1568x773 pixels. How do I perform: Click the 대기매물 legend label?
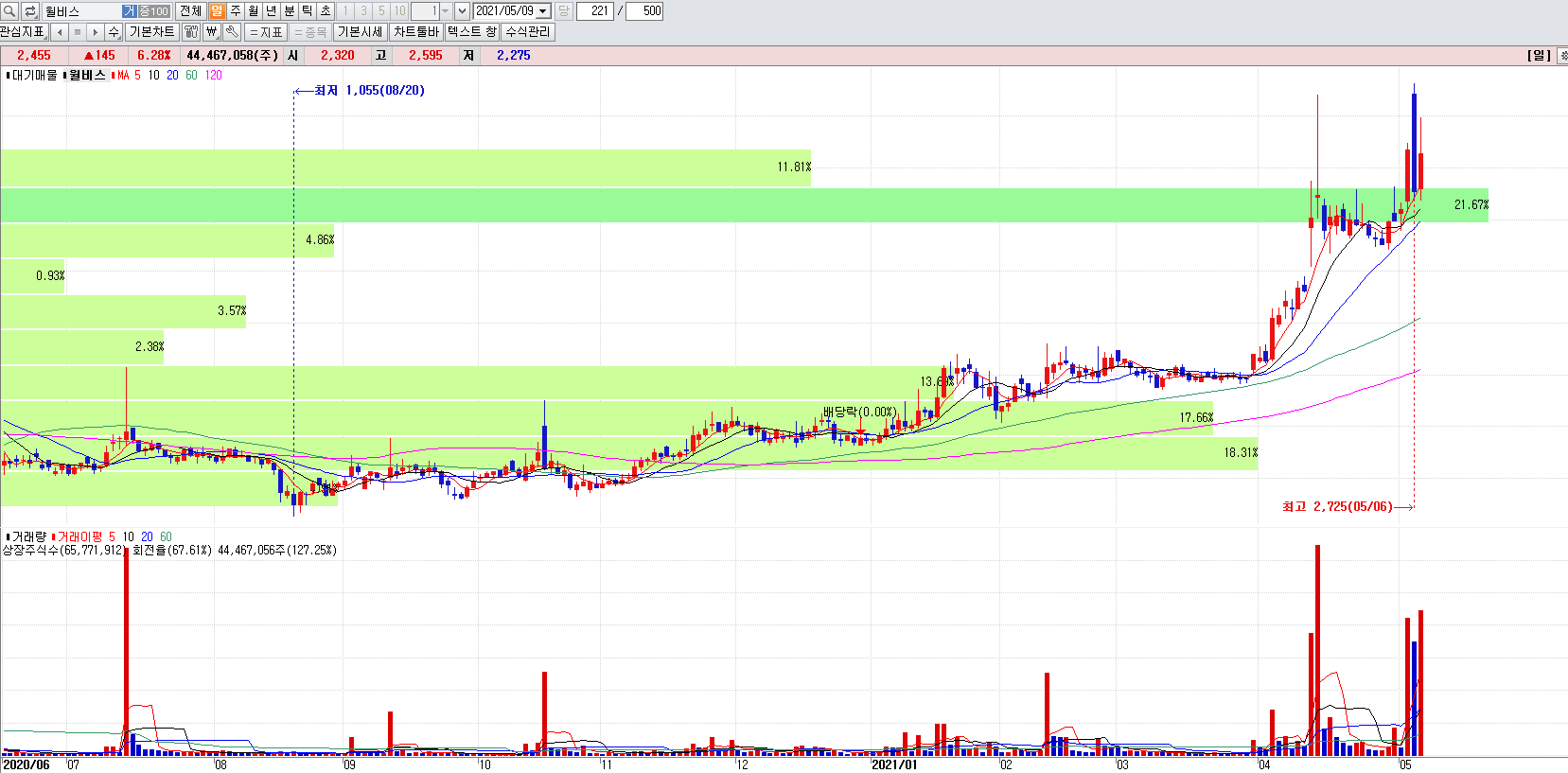coord(34,76)
